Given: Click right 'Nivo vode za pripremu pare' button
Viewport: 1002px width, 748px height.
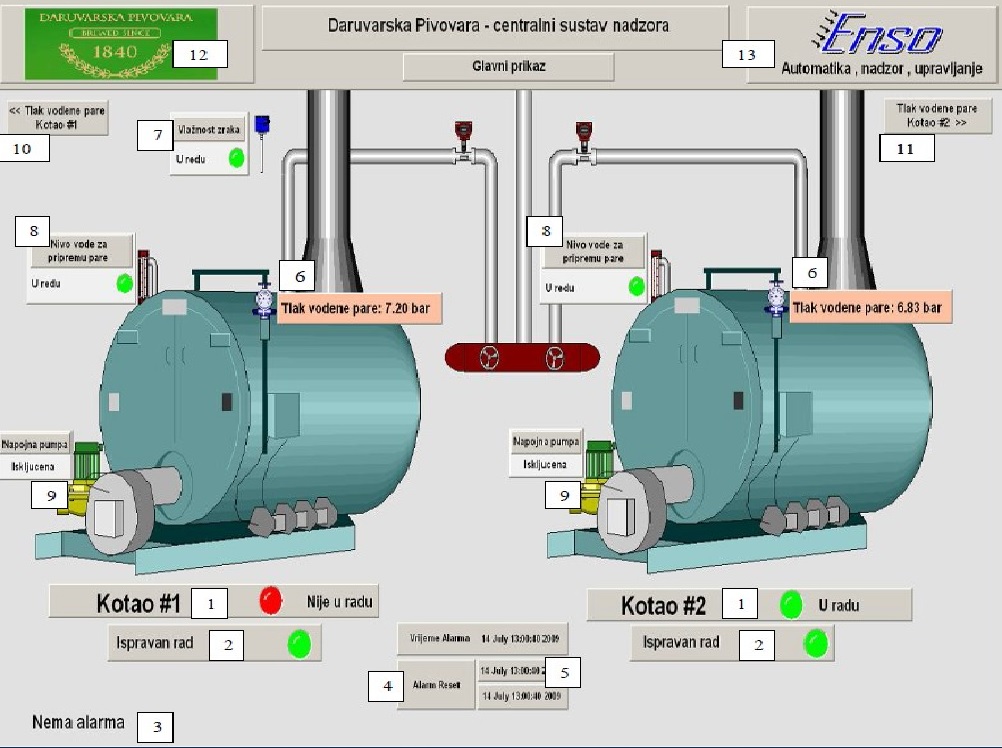Looking at the screenshot, I should click(x=594, y=252).
